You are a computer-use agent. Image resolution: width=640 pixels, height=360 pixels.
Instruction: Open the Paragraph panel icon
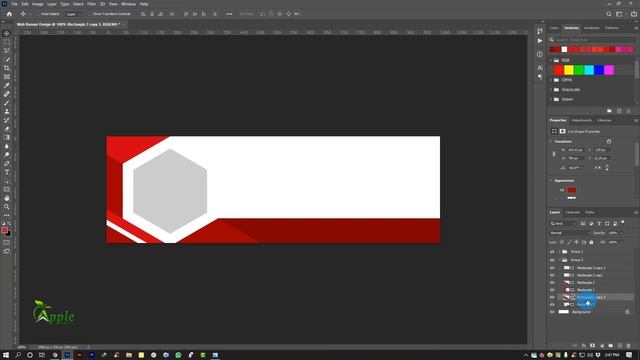pyautogui.click(x=540, y=77)
